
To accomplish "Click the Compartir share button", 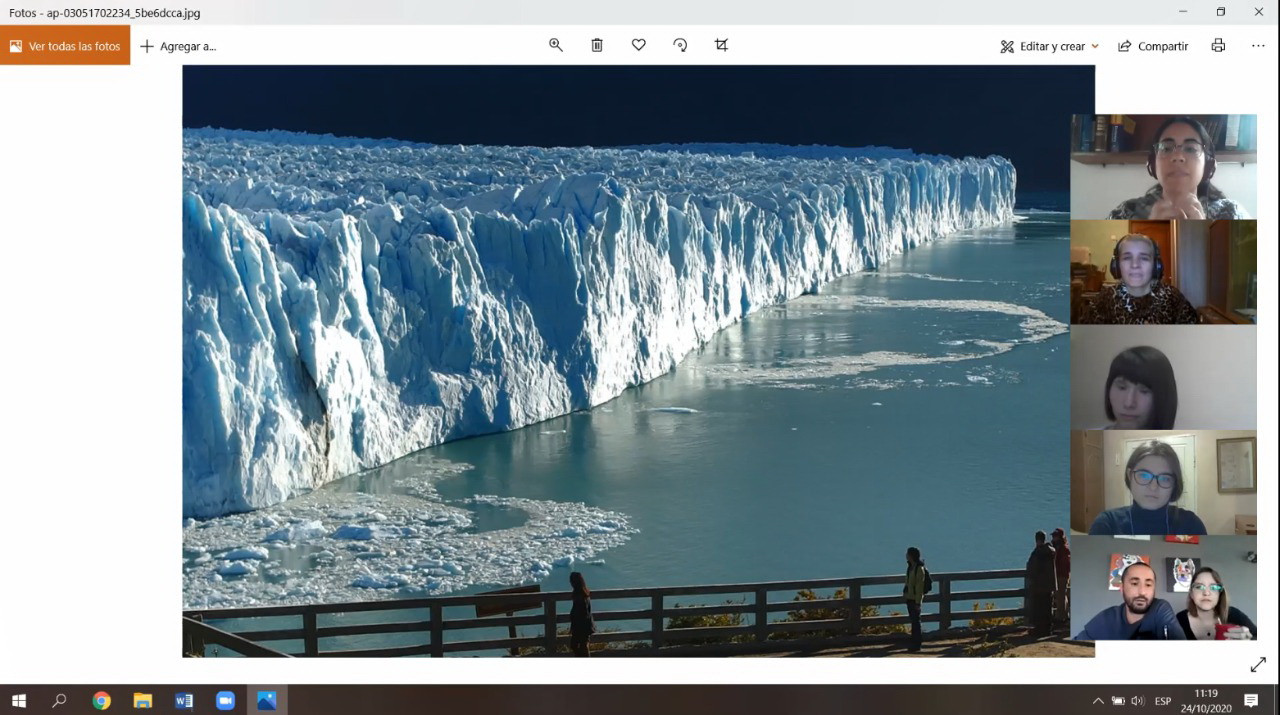I will coord(1153,46).
